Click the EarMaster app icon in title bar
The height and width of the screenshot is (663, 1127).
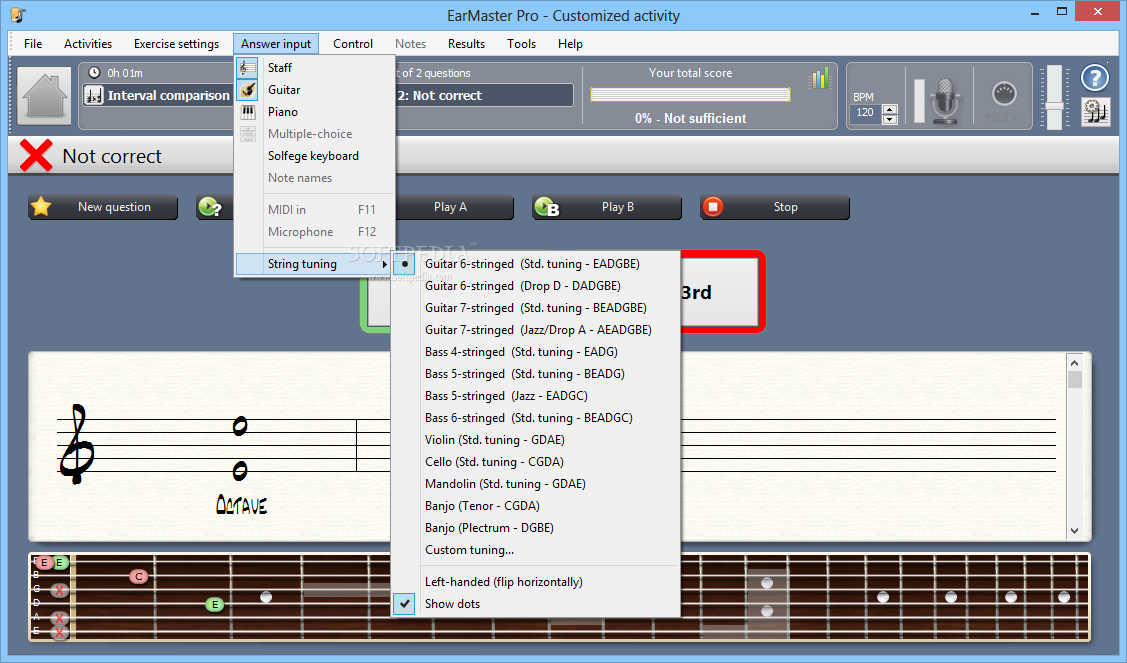click(18, 14)
